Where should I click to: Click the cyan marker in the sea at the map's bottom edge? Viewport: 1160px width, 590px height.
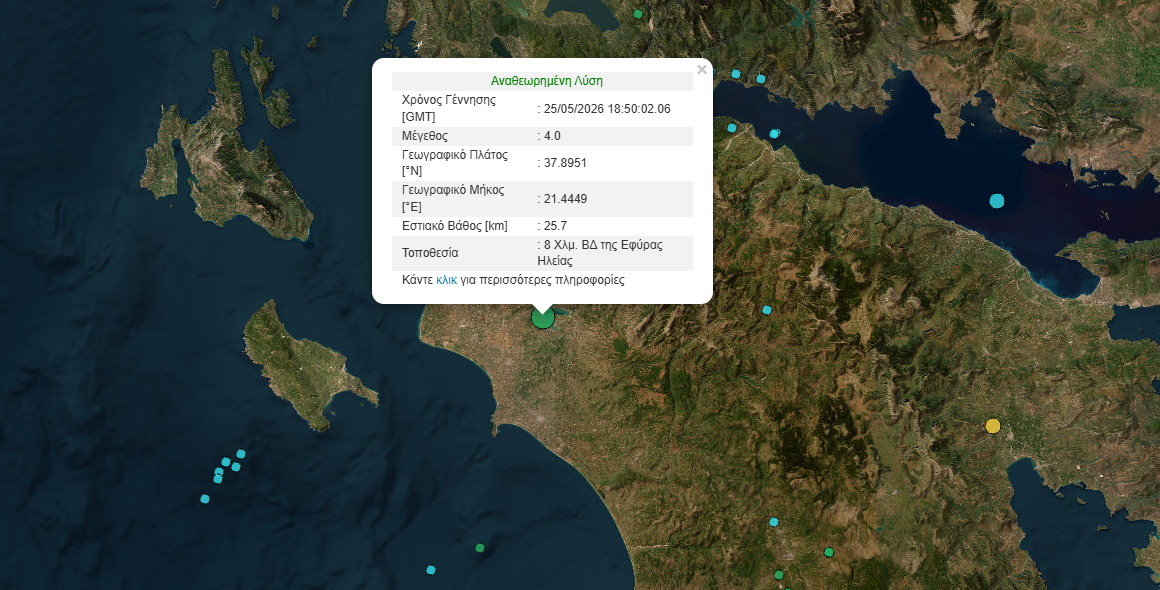tap(431, 570)
